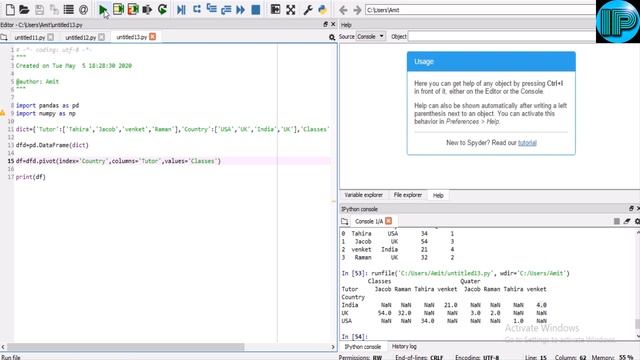The height and width of the screenshot is (360, 640).
Task: Browse editor tabs icon left of untitled11.py
Action: click(4, 37)
